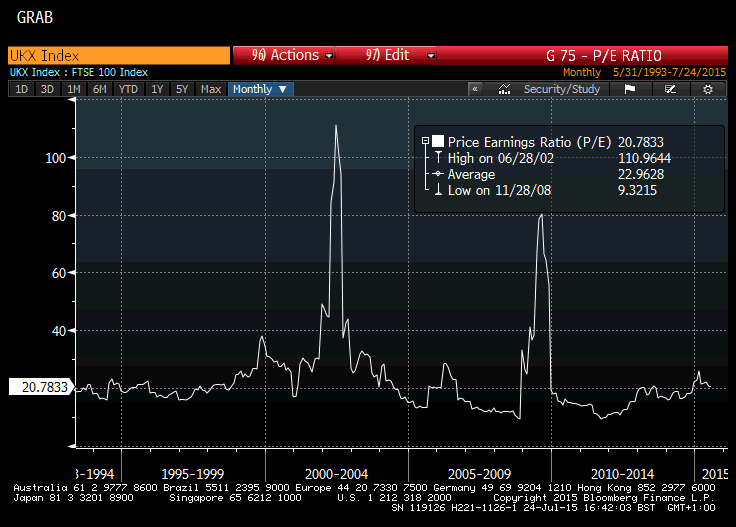Click the Low marker icon in legend

(x=438, y=190)
